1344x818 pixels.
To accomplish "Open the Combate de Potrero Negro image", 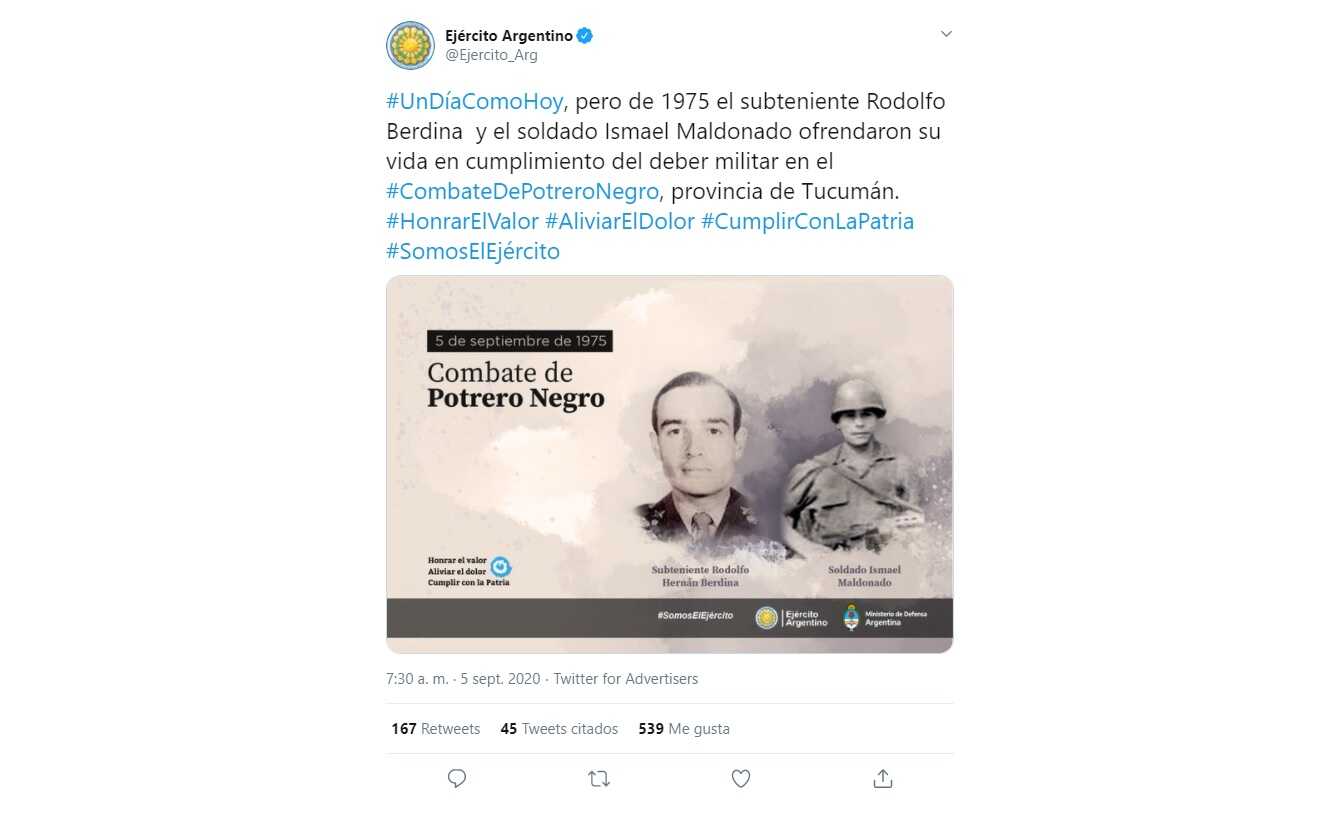I will click(669, 465).
